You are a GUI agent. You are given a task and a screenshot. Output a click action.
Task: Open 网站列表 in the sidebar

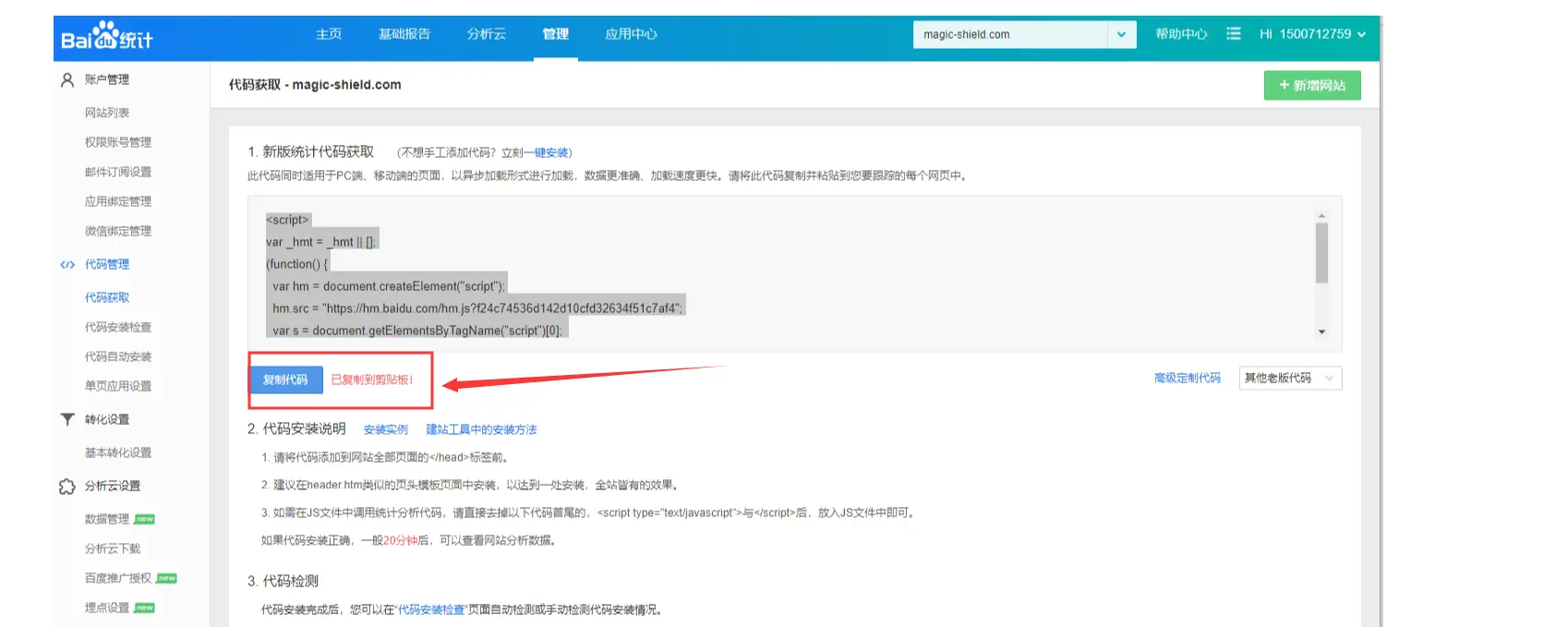pyautogui.click(x=107, y=113)
